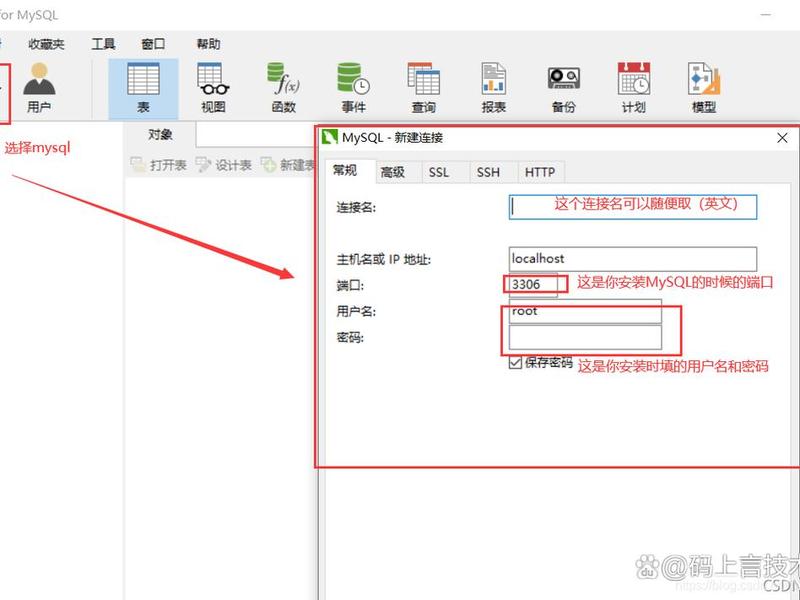Open the 工具 (Tools) menu
Screen dimensions: 800x600
point(104,44)
